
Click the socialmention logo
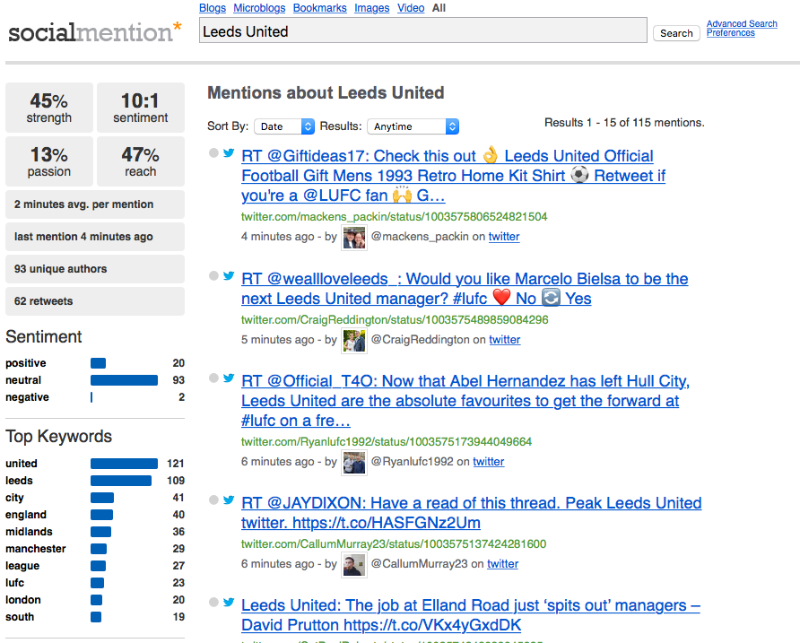[95, 32]
